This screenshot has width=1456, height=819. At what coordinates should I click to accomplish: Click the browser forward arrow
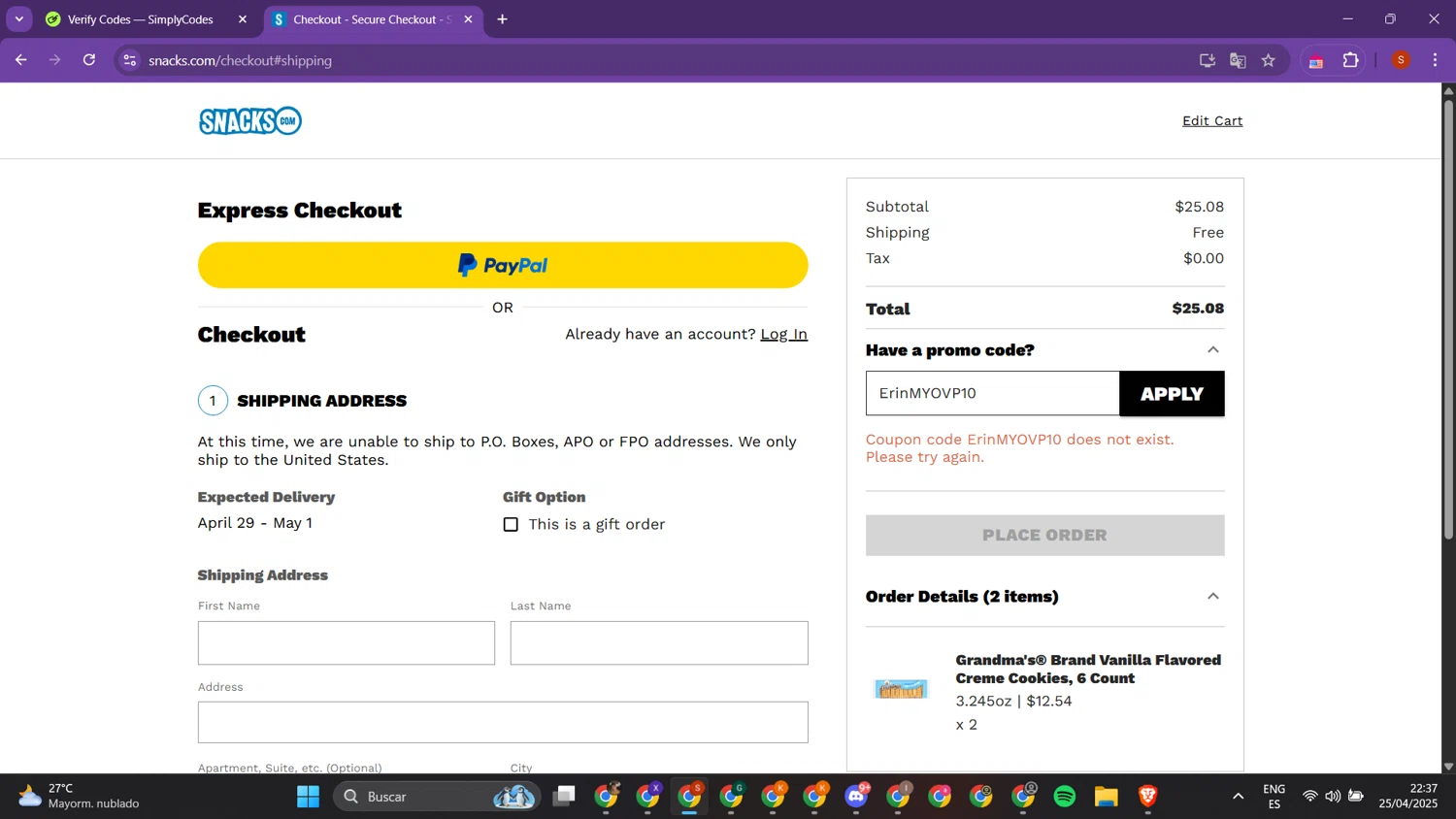(x=55, y=60)
